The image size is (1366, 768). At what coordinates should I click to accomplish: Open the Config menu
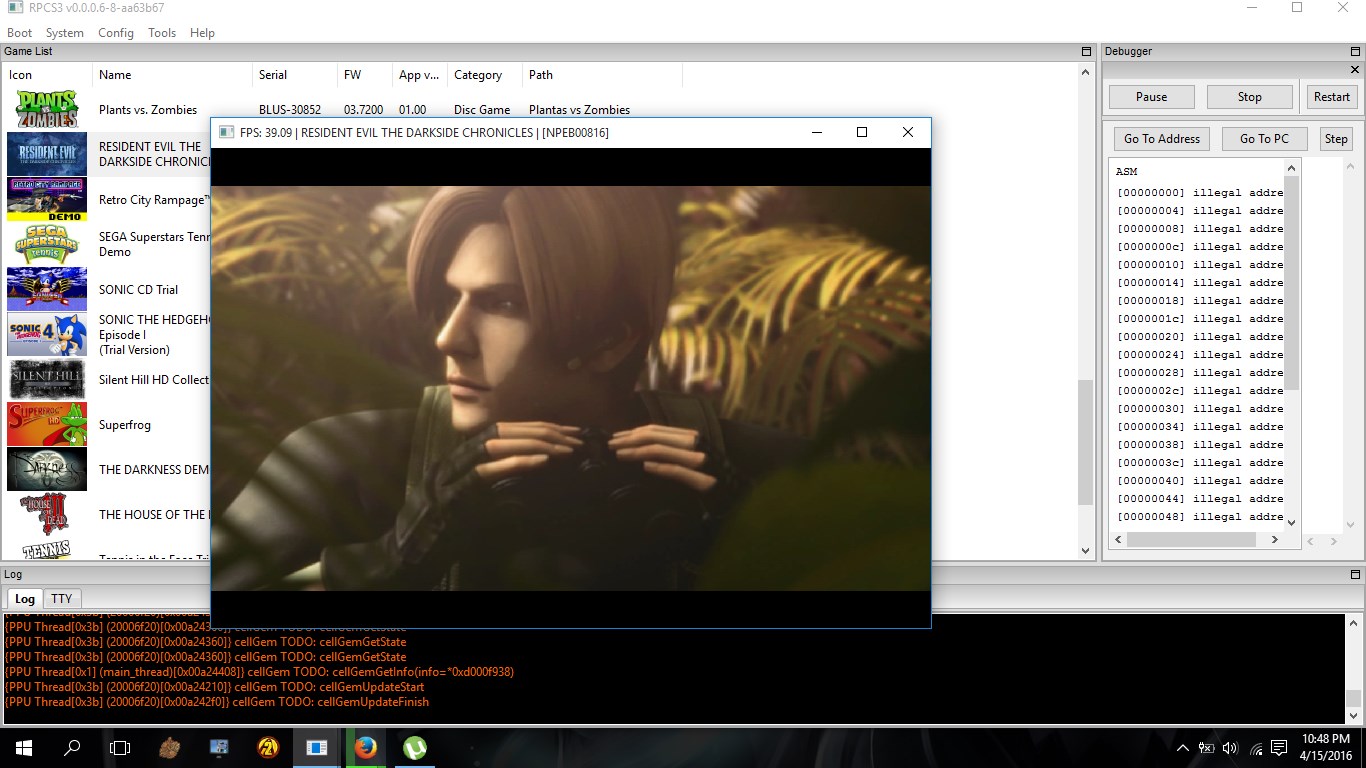coord(115,32)
